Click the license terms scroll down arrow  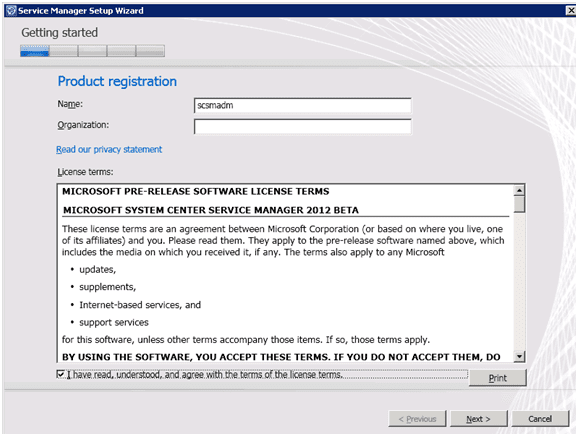(x=519, y=356)
